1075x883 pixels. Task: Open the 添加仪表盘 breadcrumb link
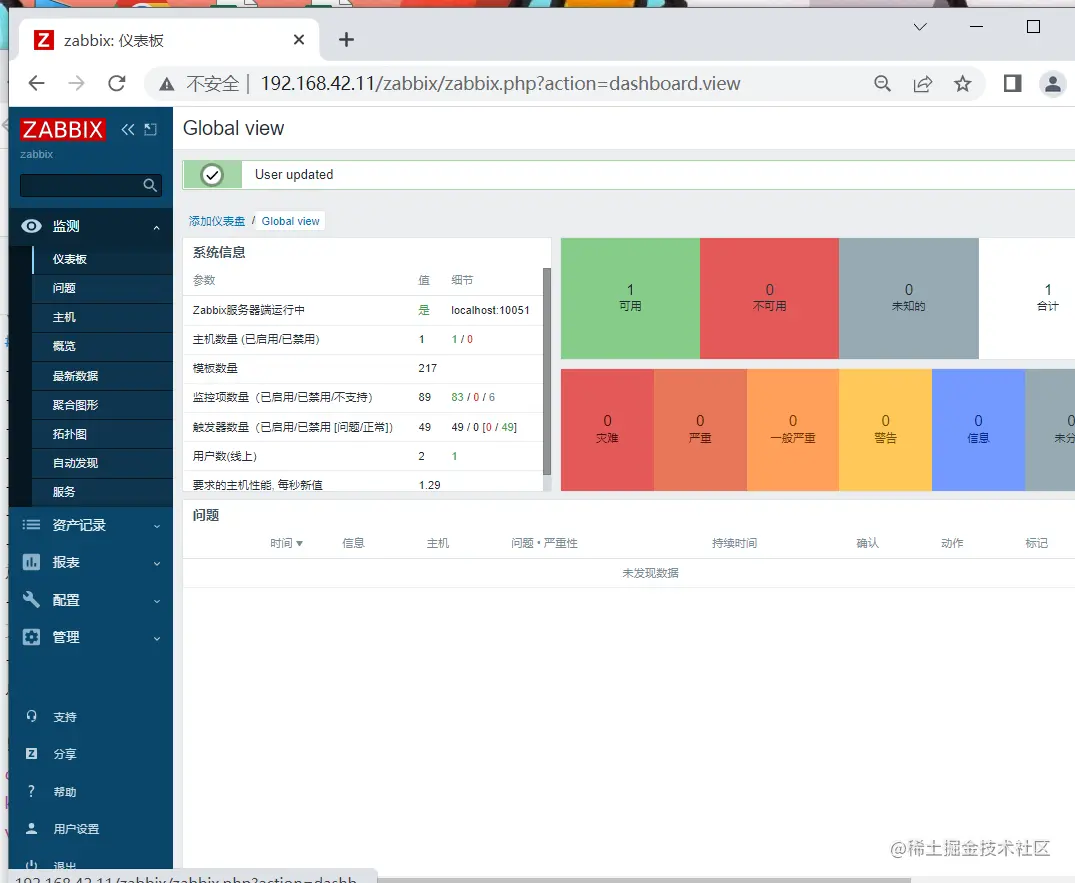(217, 221)
